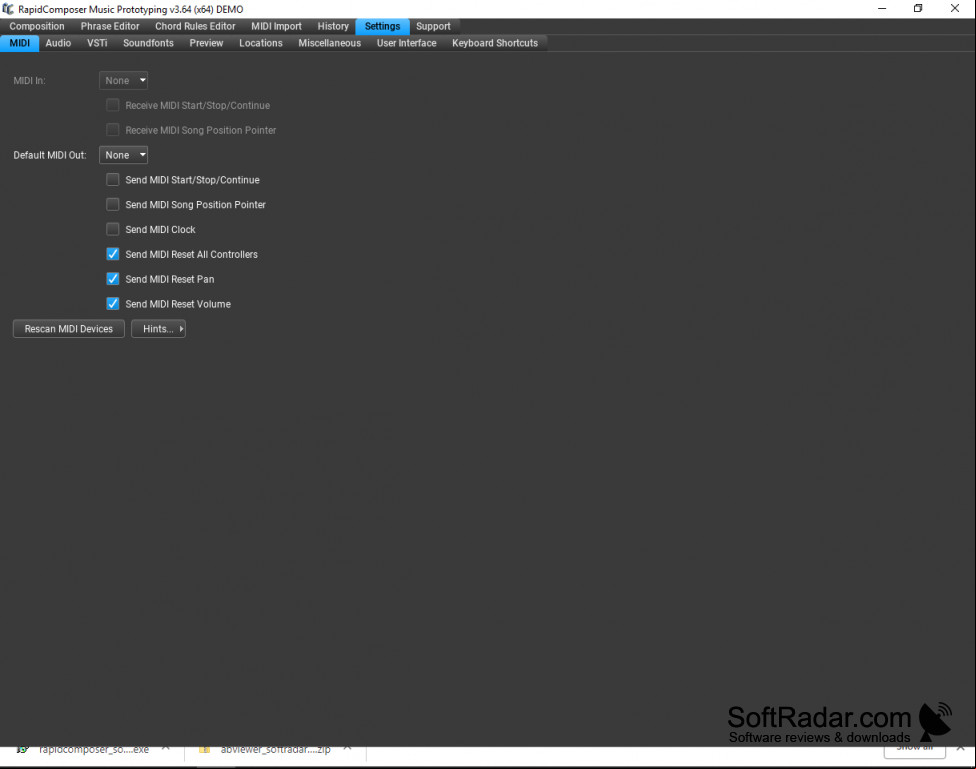This screenshot has width=976, height=769.
Task: Switch to the Preview settings subtab
Action: click(x=206, y=43)
